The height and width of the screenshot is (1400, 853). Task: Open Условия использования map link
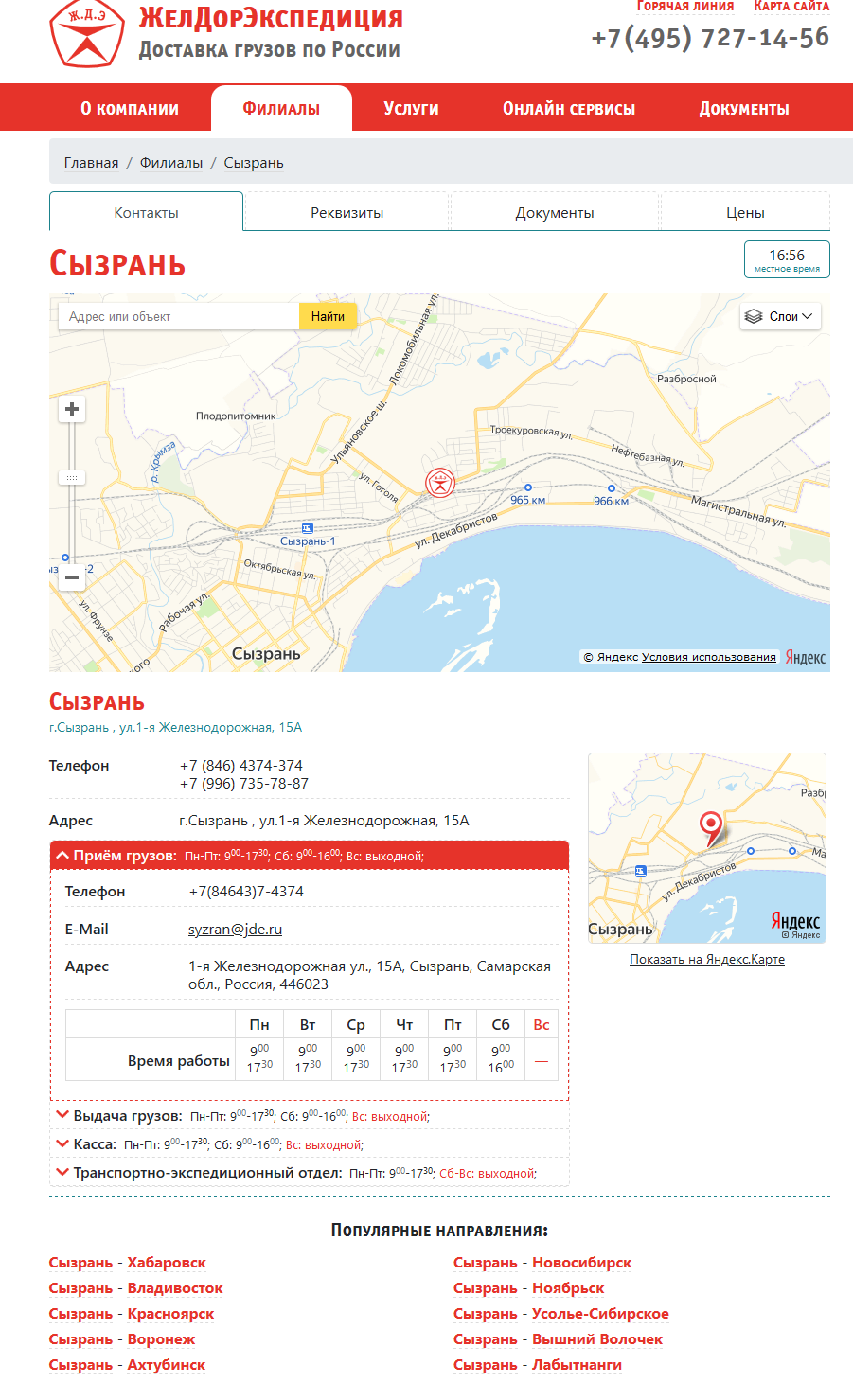709,657
